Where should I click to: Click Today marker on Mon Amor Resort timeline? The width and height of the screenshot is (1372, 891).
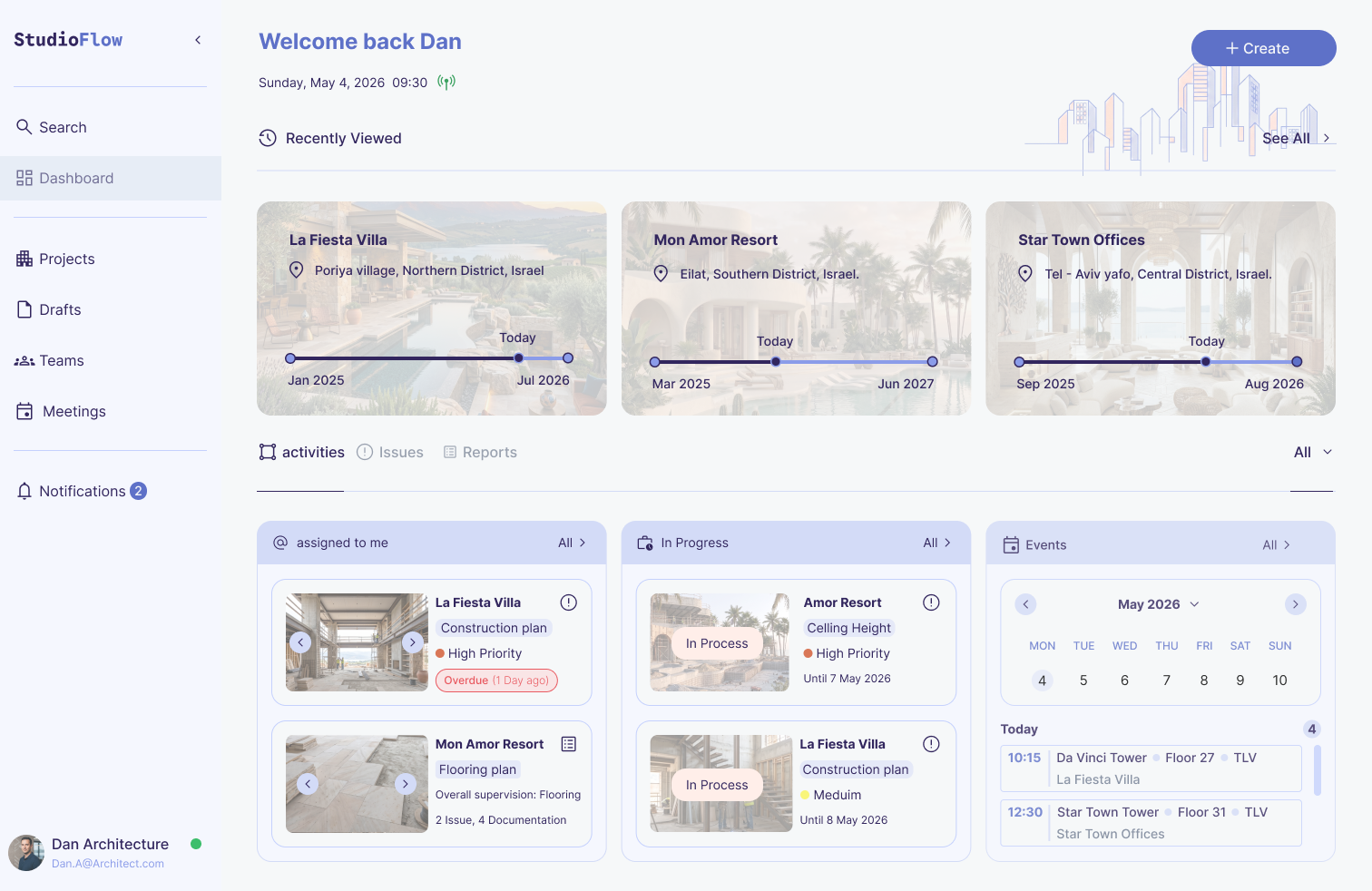pos(776,361)
